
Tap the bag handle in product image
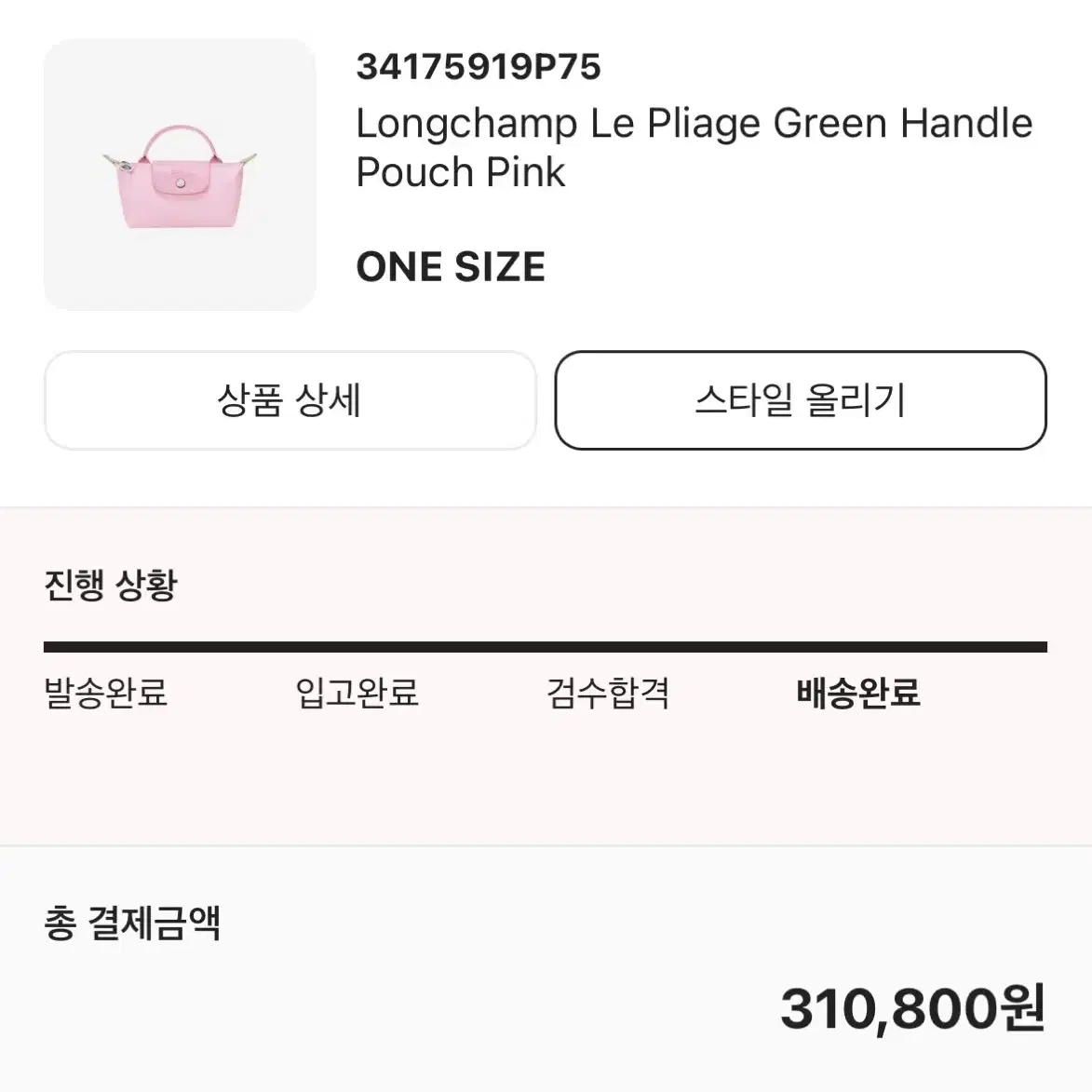(179, 142)
